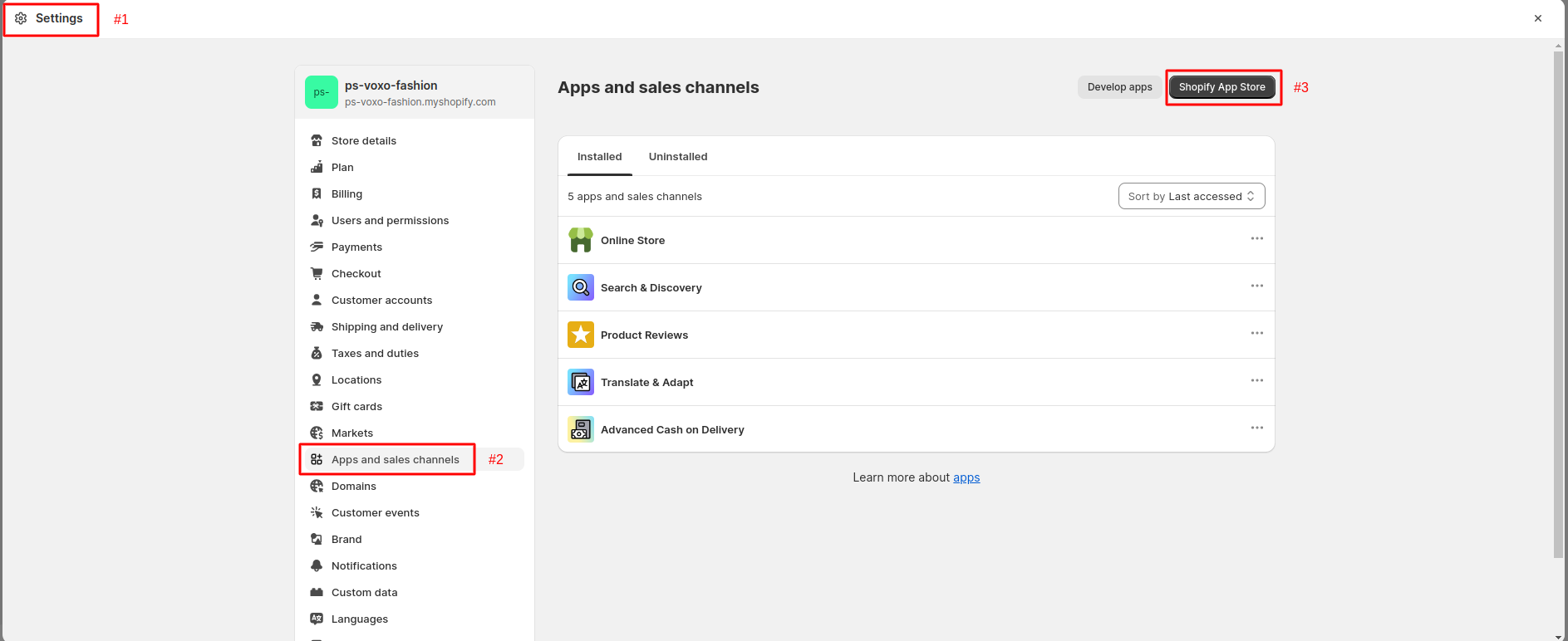Open Payments settings label
Image resolution: width=1568 pixels, height=641 pixels.
(357, 247)
